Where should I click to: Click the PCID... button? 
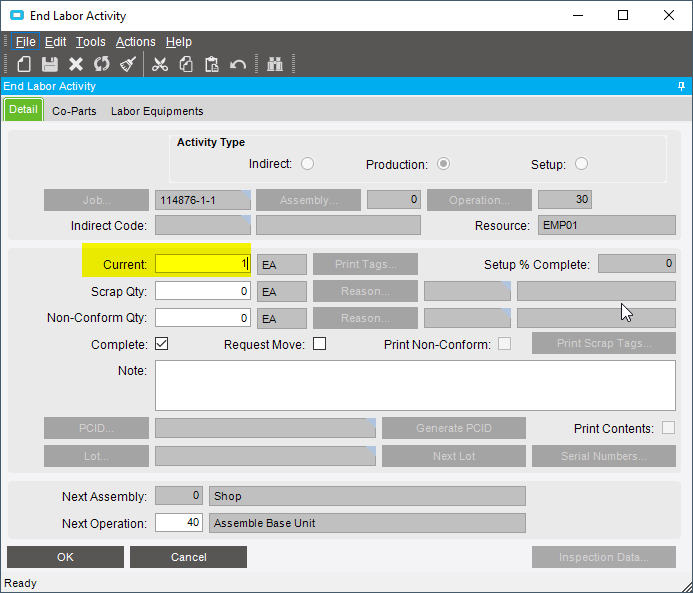[96, 428]
